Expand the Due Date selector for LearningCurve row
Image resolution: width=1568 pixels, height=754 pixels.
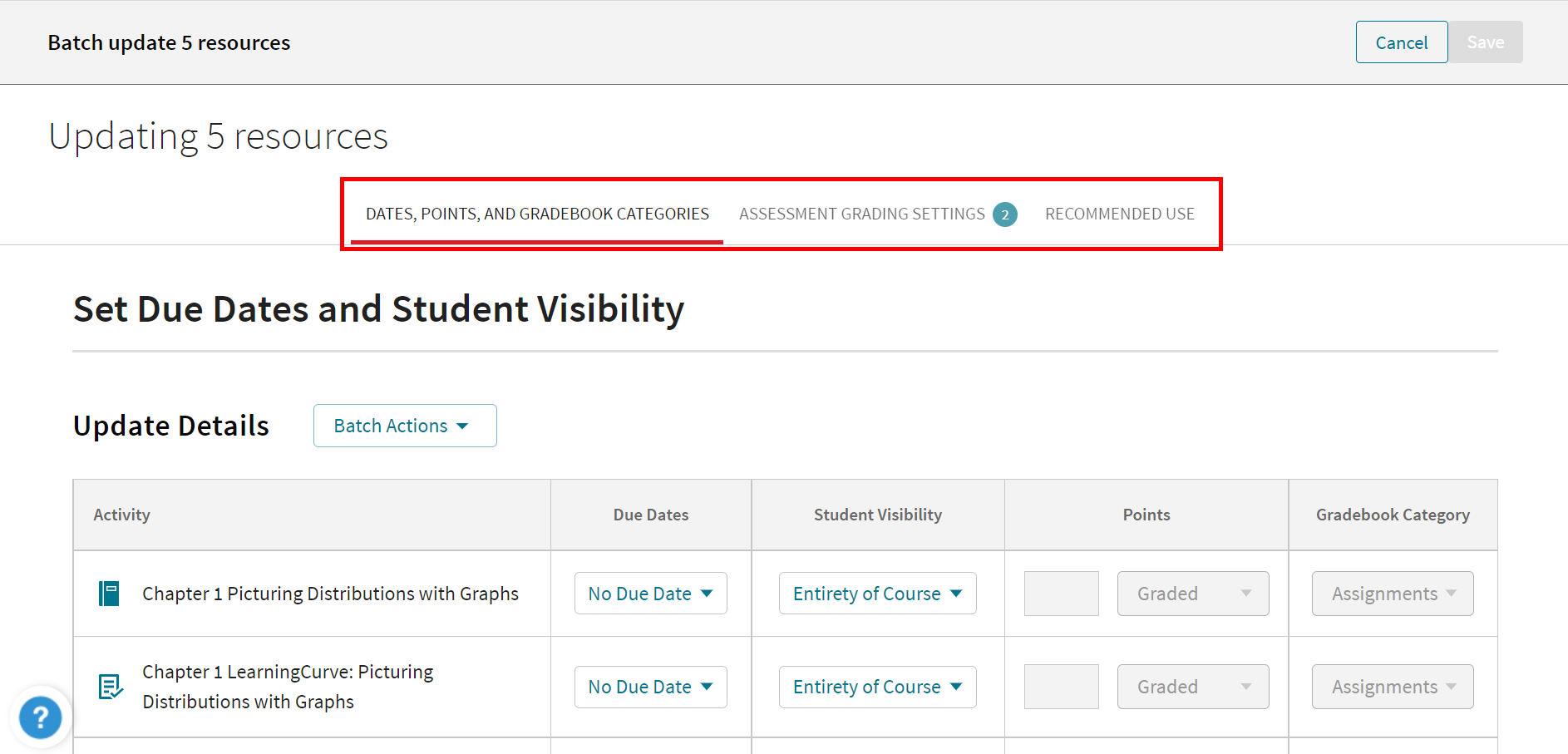tap(650, 687)
